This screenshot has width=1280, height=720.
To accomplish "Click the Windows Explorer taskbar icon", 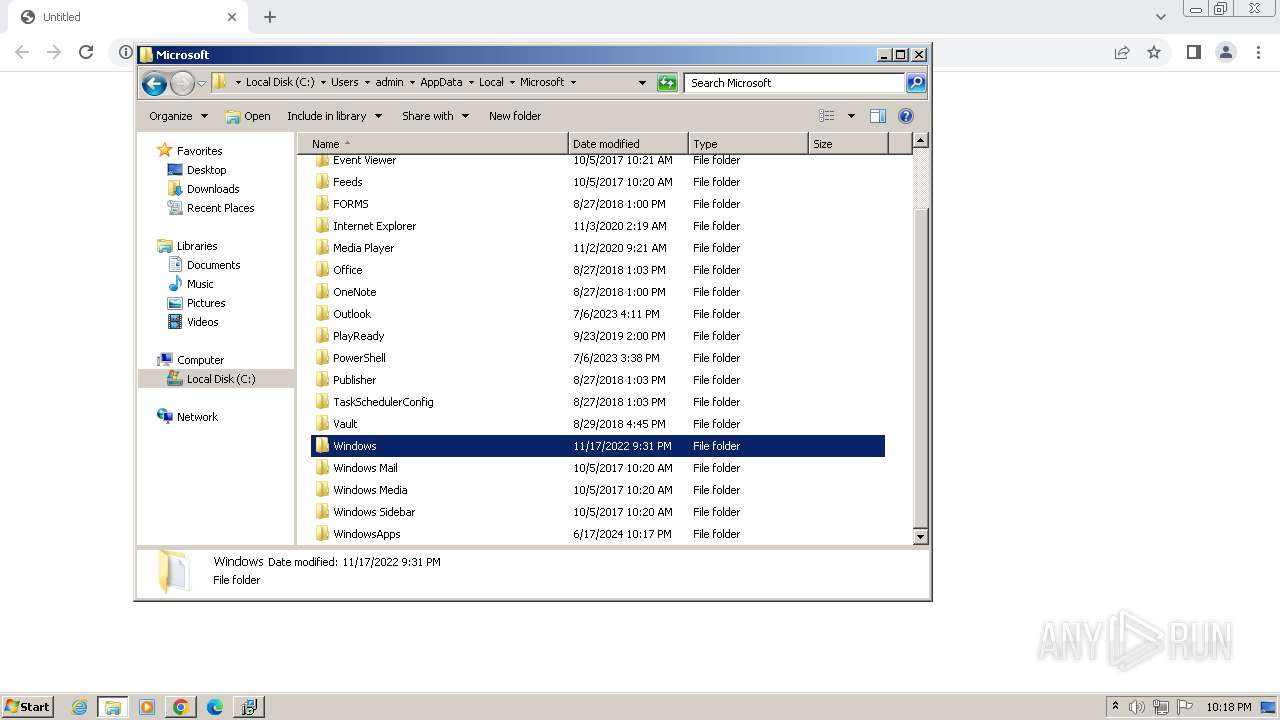I will tap(113, 707).
